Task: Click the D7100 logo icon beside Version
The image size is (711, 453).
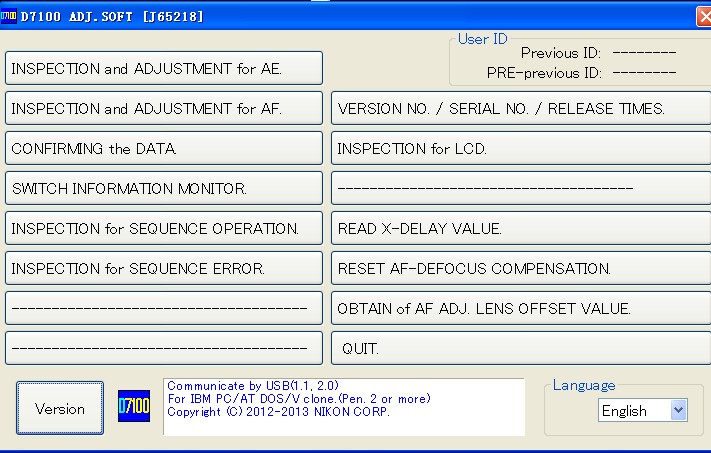Action: tap(134, 406)
